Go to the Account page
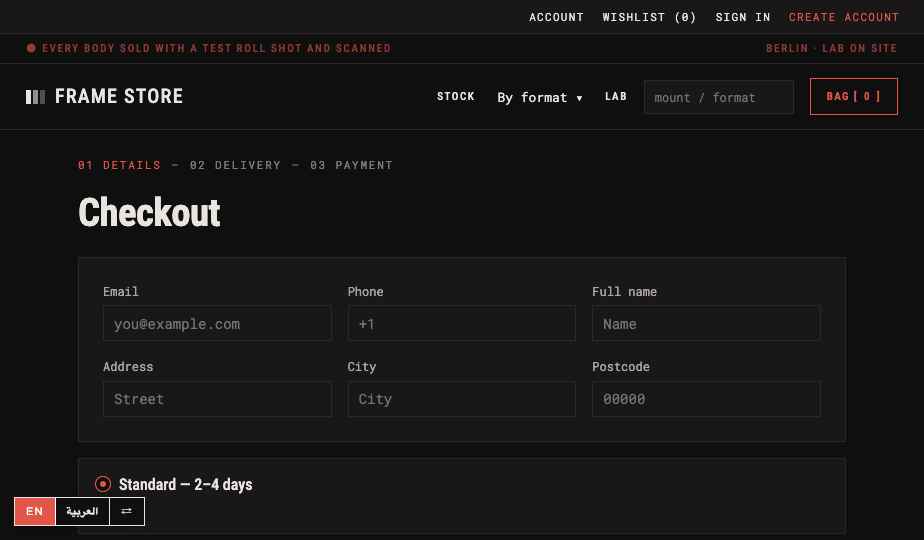The height and width of the screenshot is (540, 924). 556,17
